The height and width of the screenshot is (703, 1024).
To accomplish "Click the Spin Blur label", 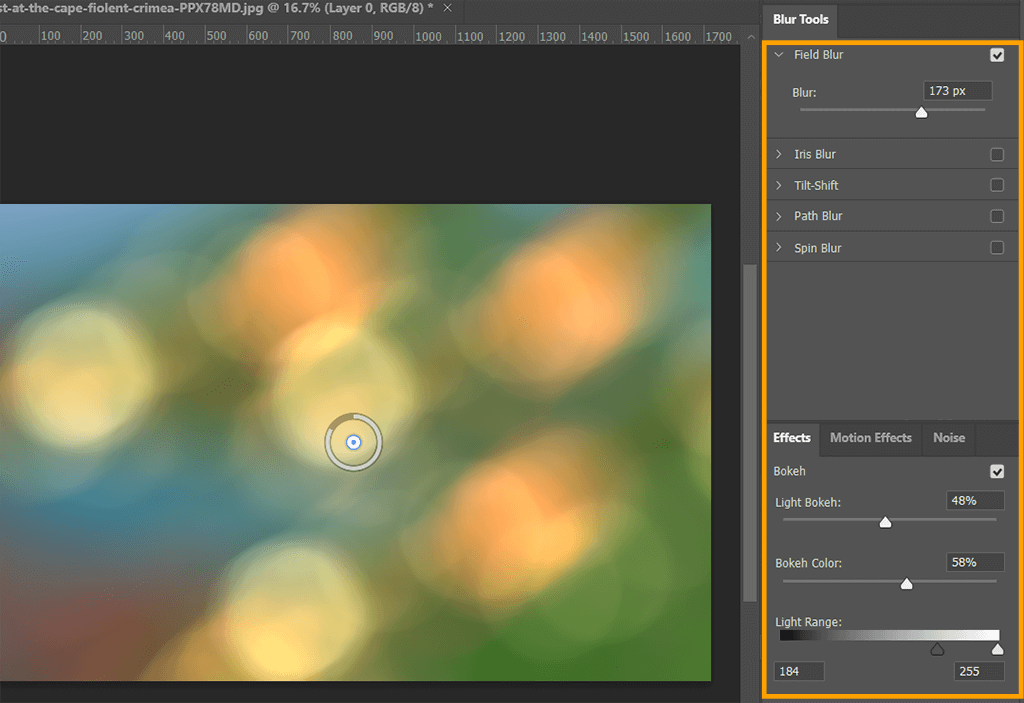I will click(818, 248).
